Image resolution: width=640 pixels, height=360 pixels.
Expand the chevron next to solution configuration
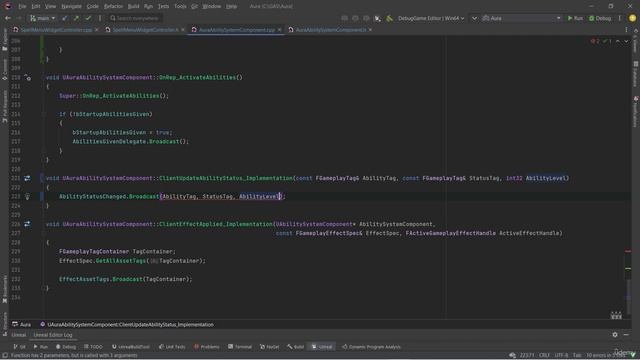click(x=474, y=18)
